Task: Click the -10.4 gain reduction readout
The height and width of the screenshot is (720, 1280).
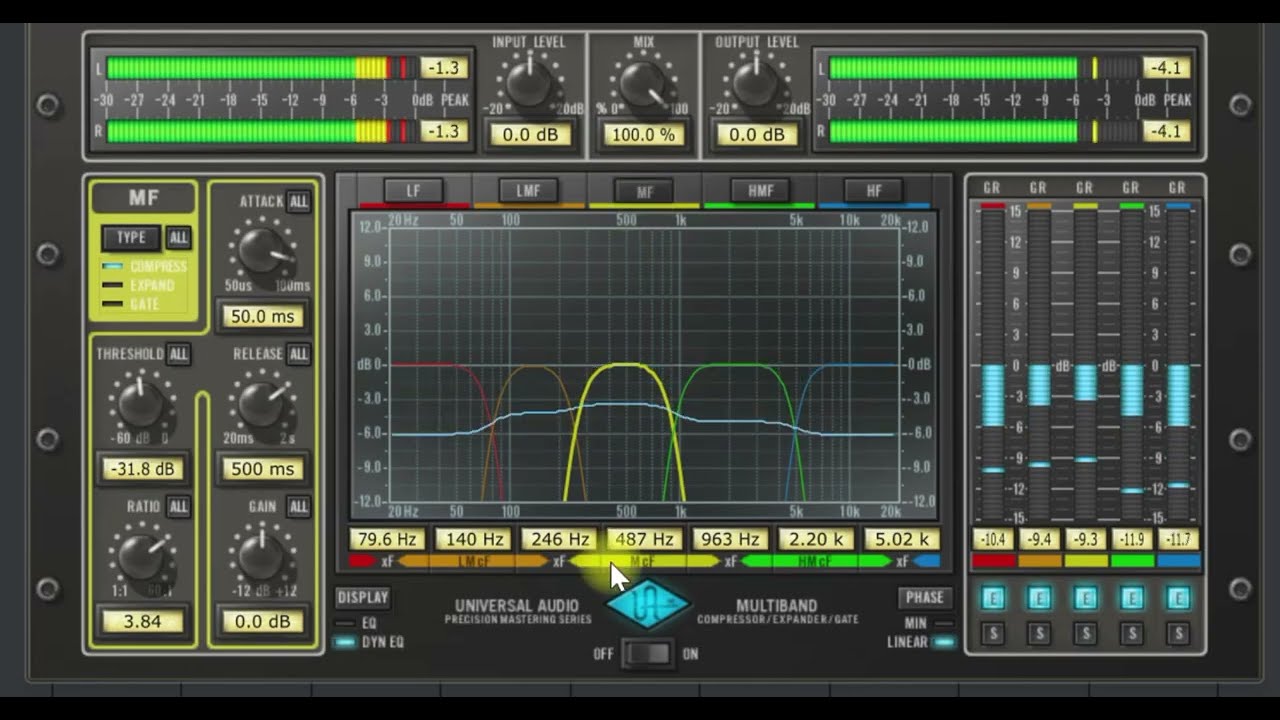Action: point(992,540)
